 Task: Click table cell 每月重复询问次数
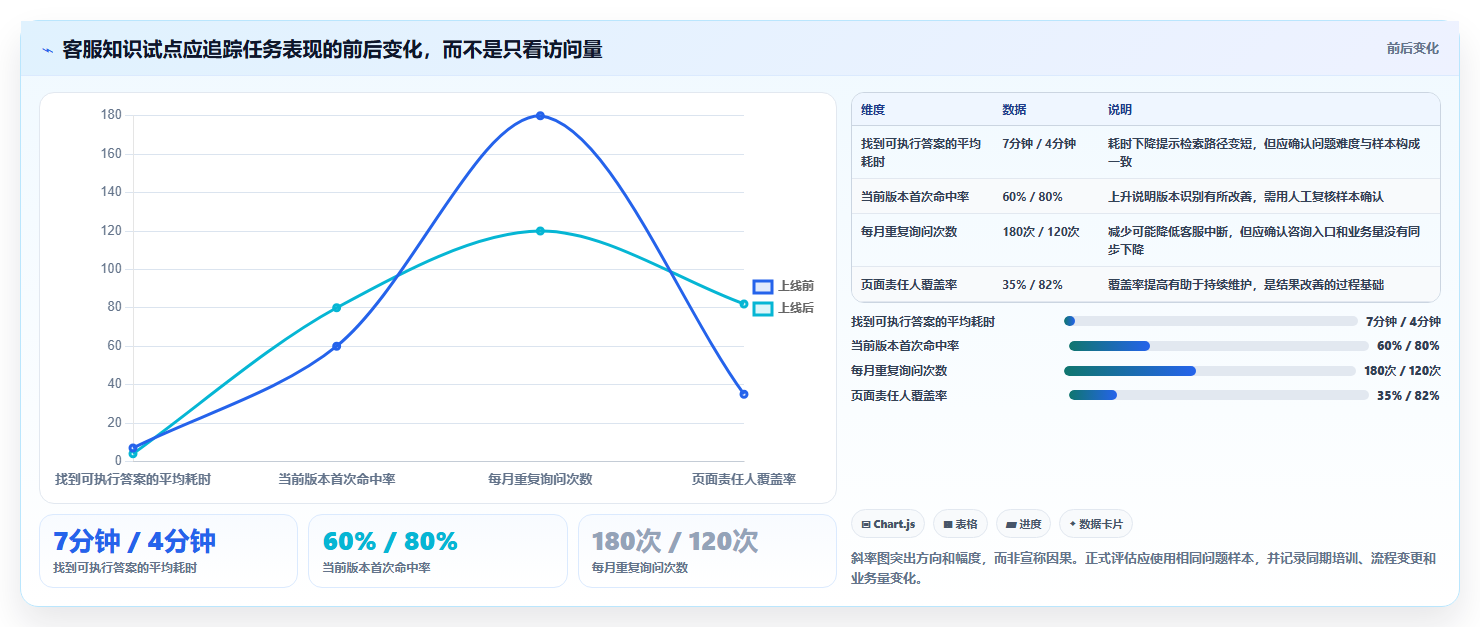pos(909,231)
